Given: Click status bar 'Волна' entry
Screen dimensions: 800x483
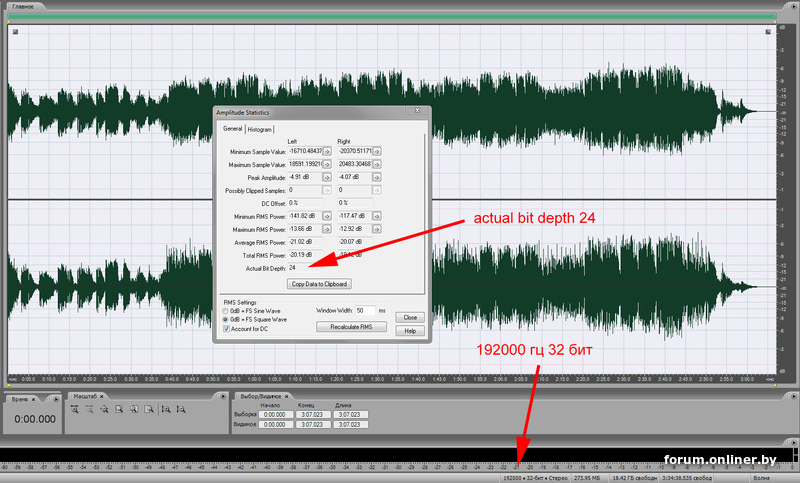Looking at the screenshot, I should (x=761, y=478).
